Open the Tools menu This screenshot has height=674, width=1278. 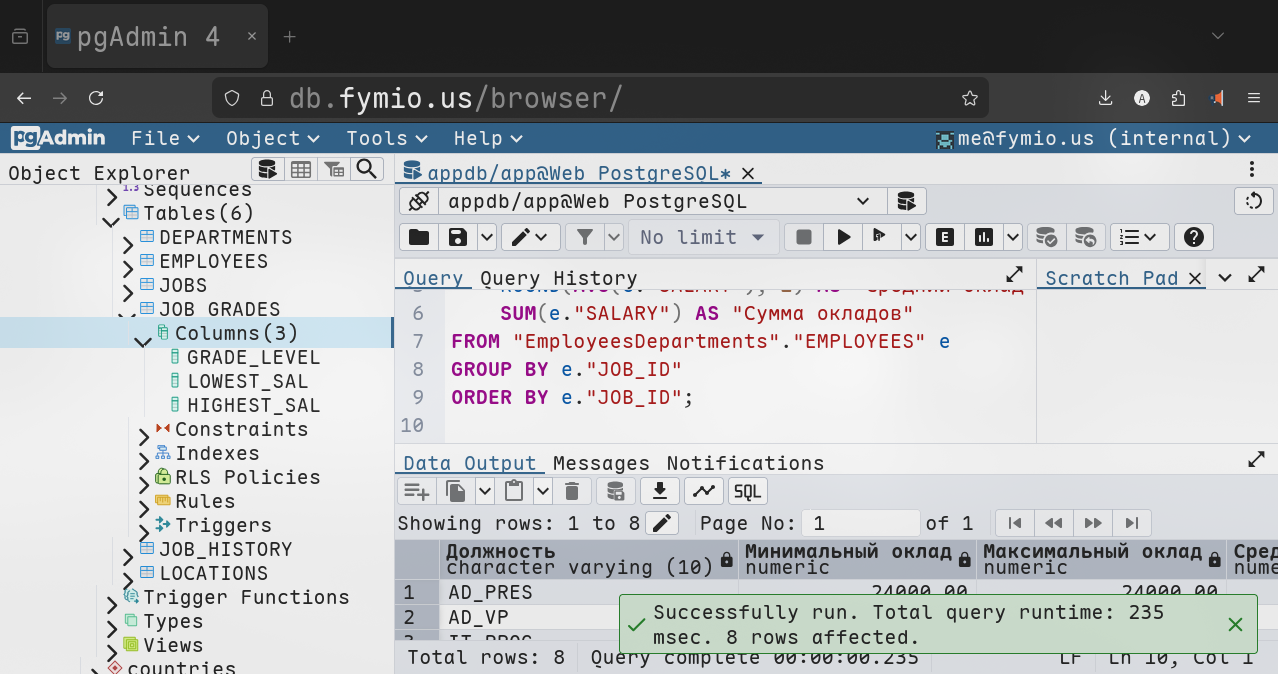tap(386, 138)
